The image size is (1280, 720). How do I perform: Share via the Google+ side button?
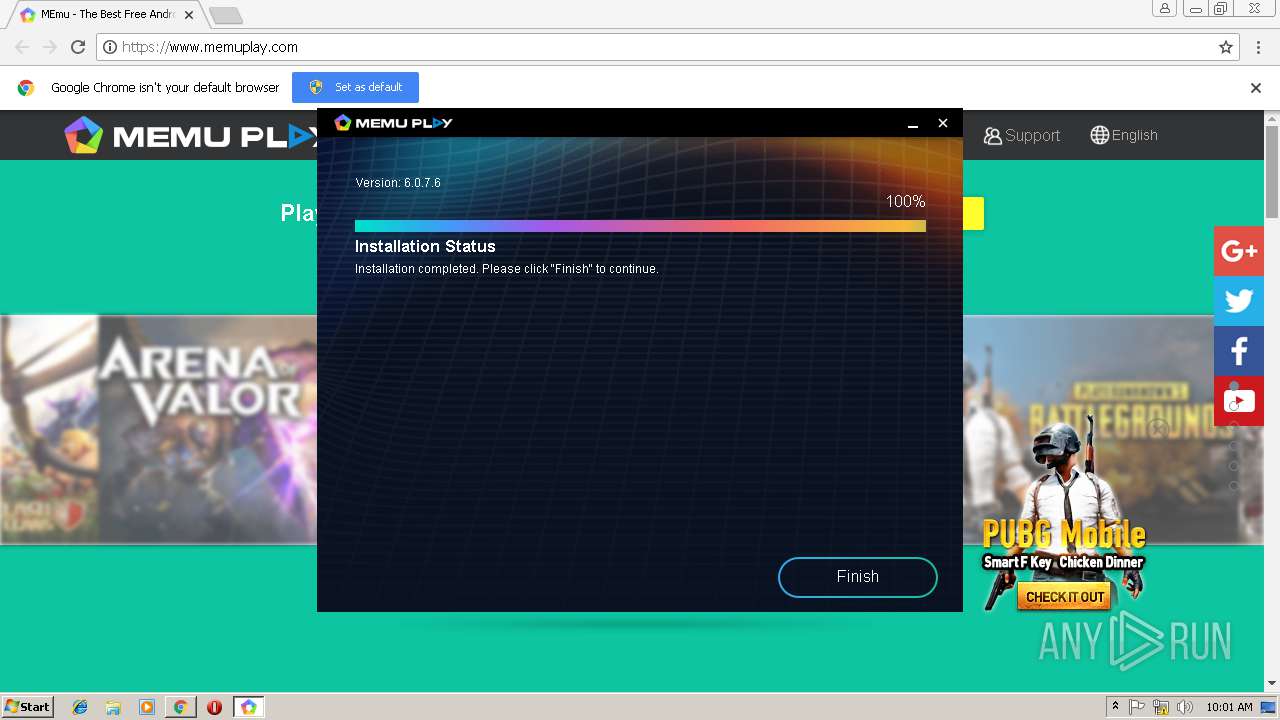coord(1239,251)
